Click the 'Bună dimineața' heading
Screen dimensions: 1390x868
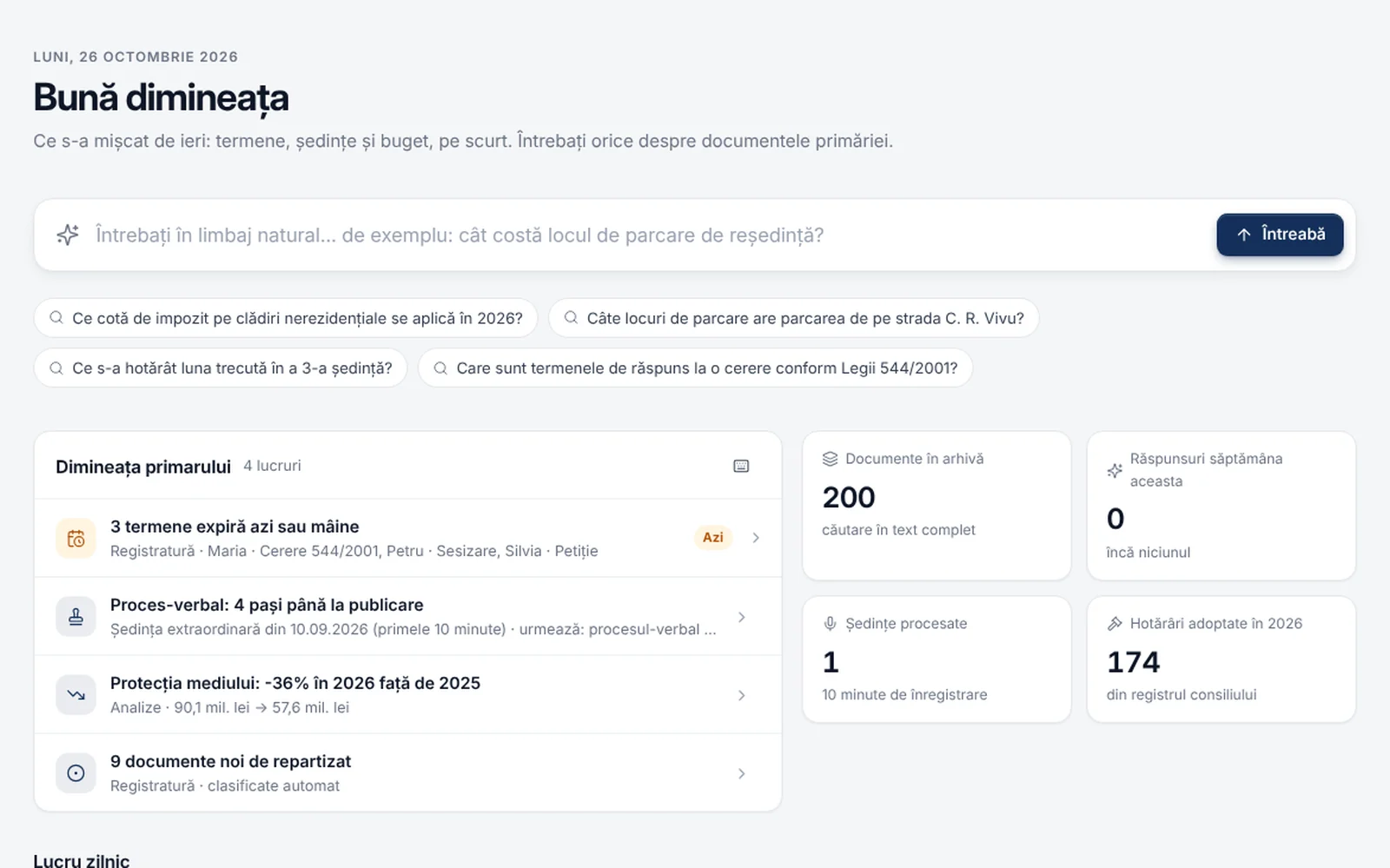click(161, 98)
